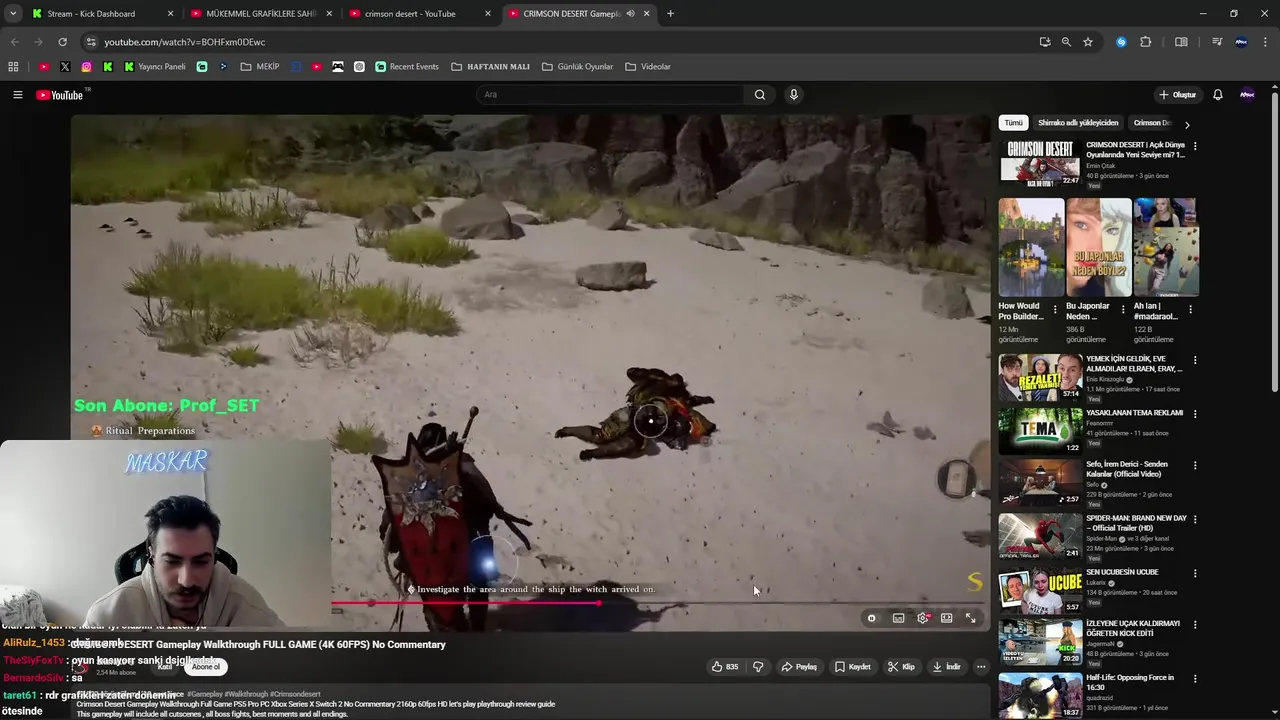
Task: Go back with Chrome's back arrow
Action: click(x=14, y=42)
